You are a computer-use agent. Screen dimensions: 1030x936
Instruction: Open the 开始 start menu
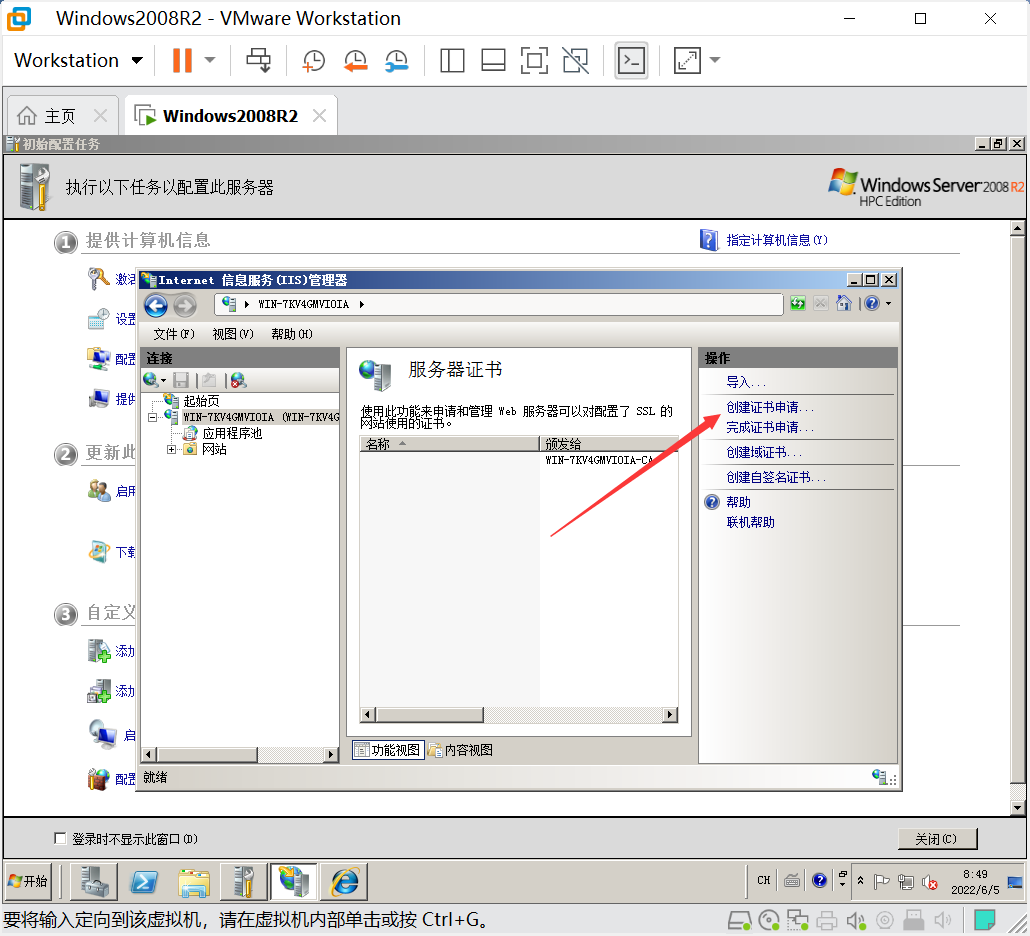tap(28, 881)
